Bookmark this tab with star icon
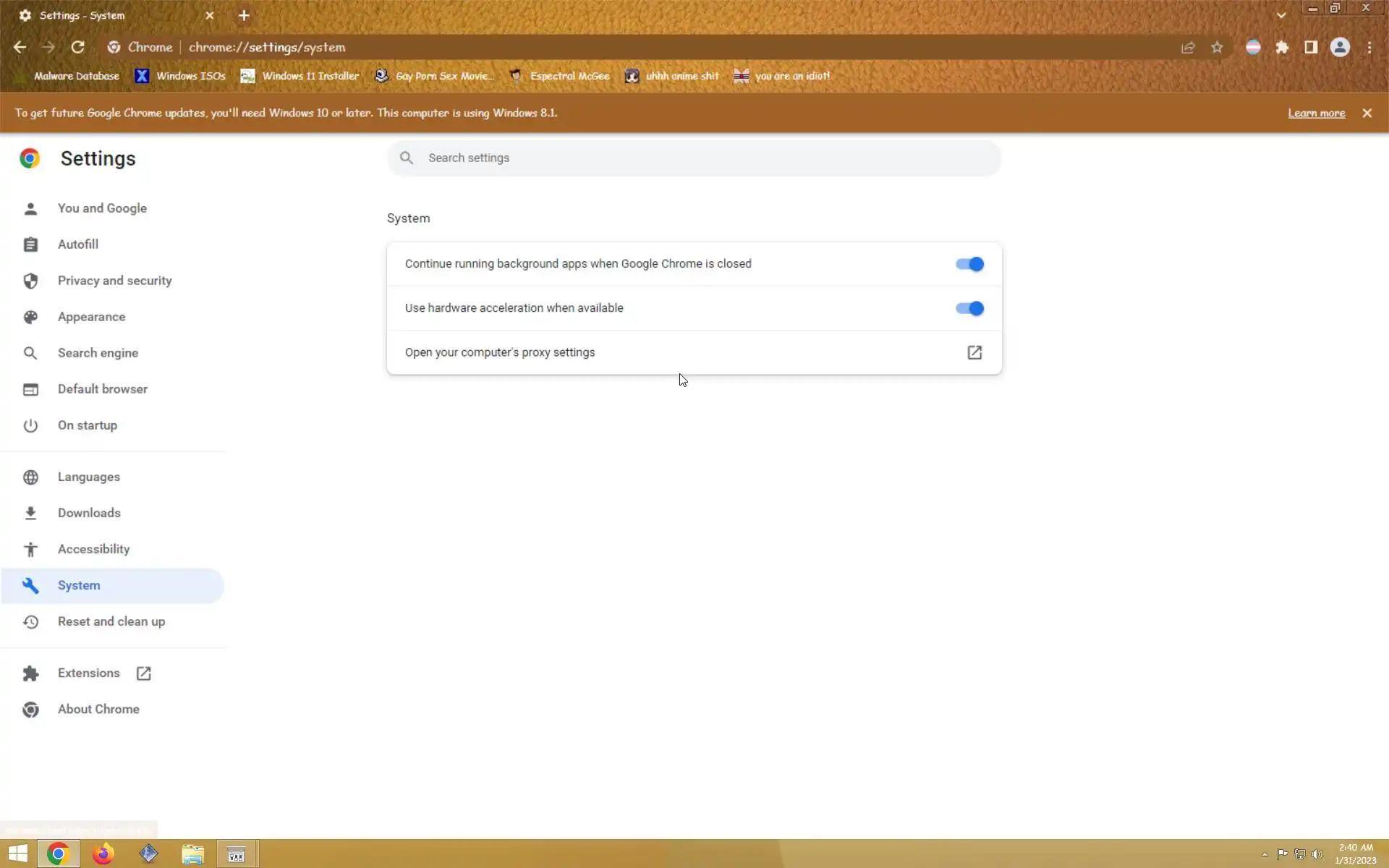This screenshot has height=868, width=1389. pos(1217,47)
